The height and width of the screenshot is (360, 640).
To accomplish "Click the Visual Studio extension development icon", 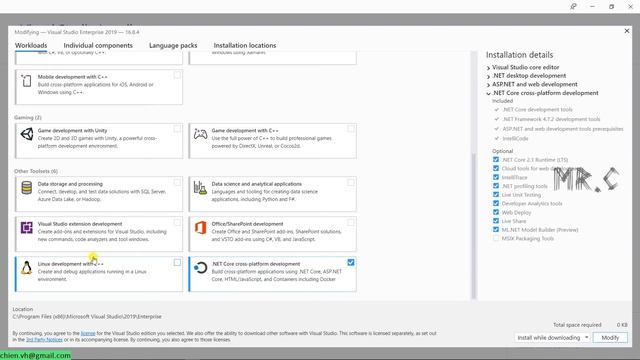I will (27, 227).
